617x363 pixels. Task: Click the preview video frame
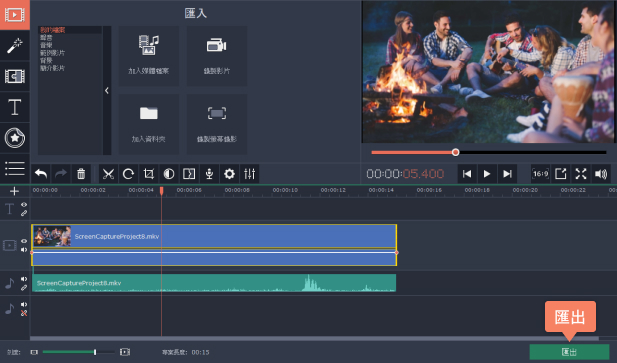click(x=488, y=72)
